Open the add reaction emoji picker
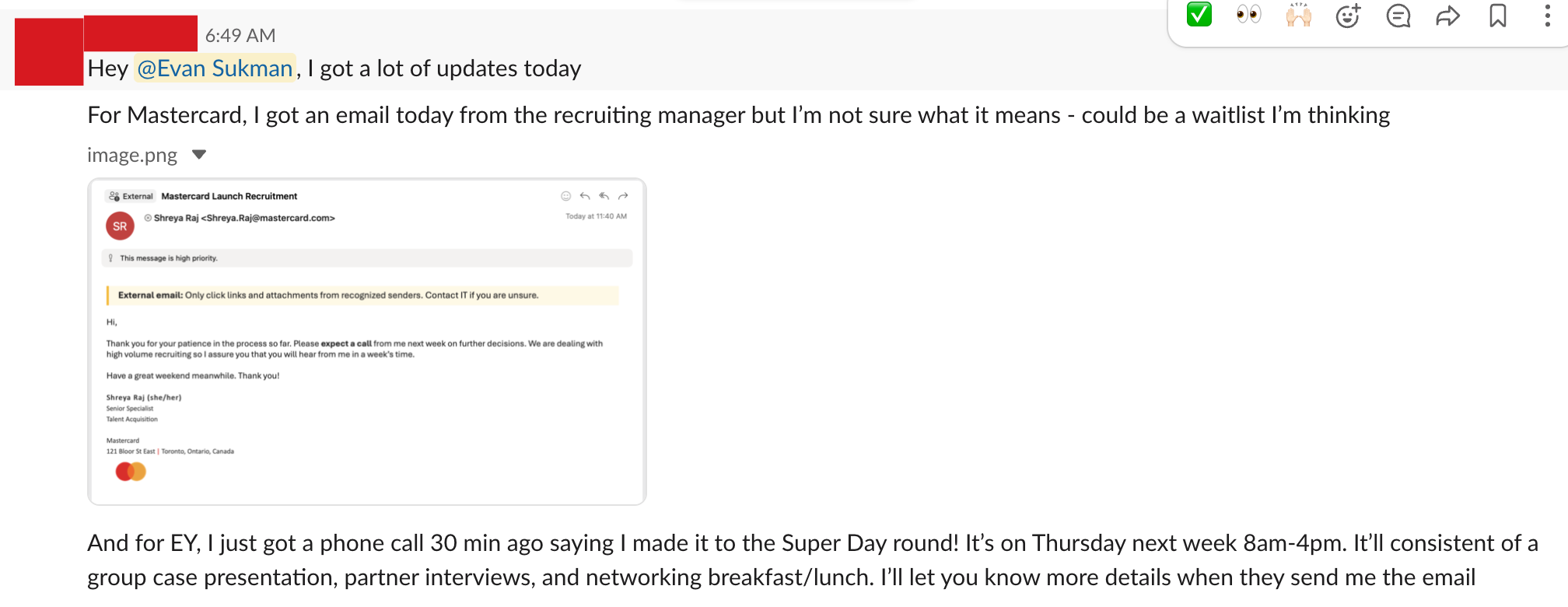 (x=1348, y=16)
